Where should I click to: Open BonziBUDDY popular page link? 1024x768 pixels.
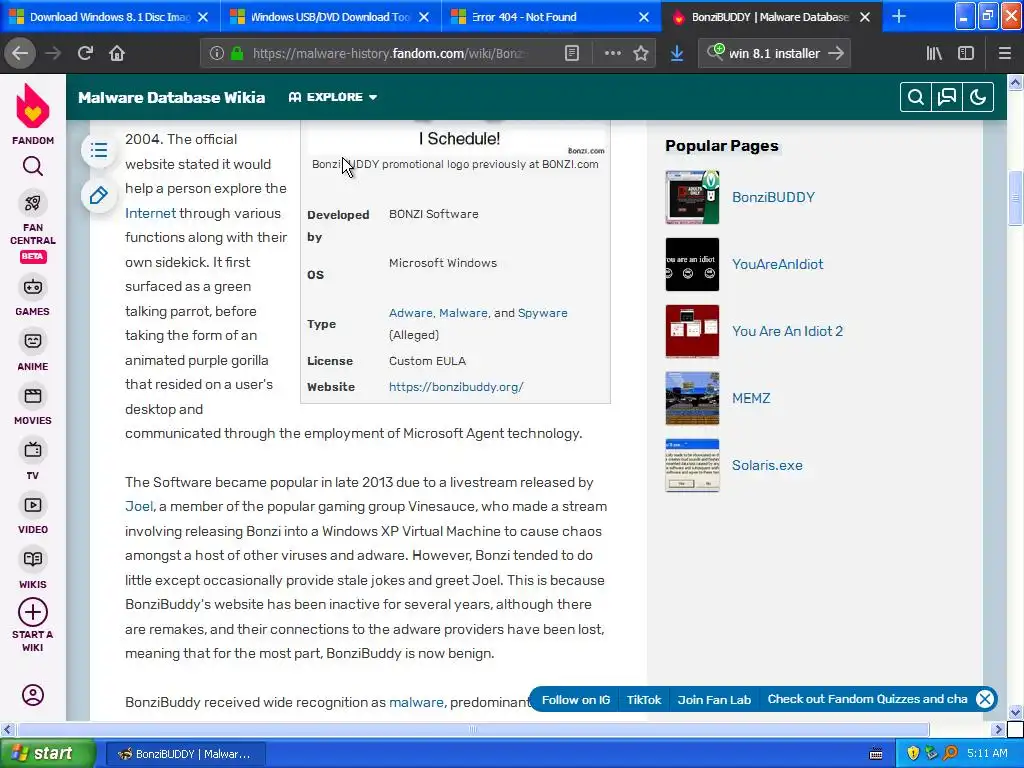[773, 197]
